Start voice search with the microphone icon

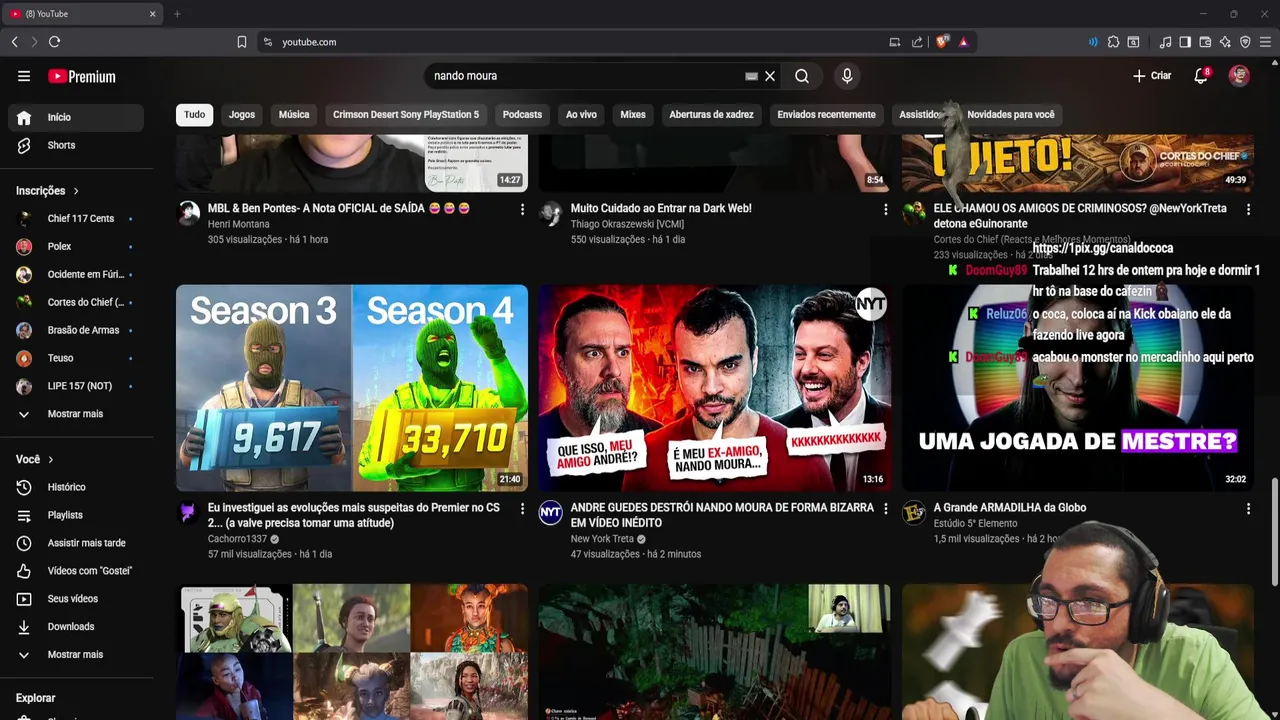847,76
